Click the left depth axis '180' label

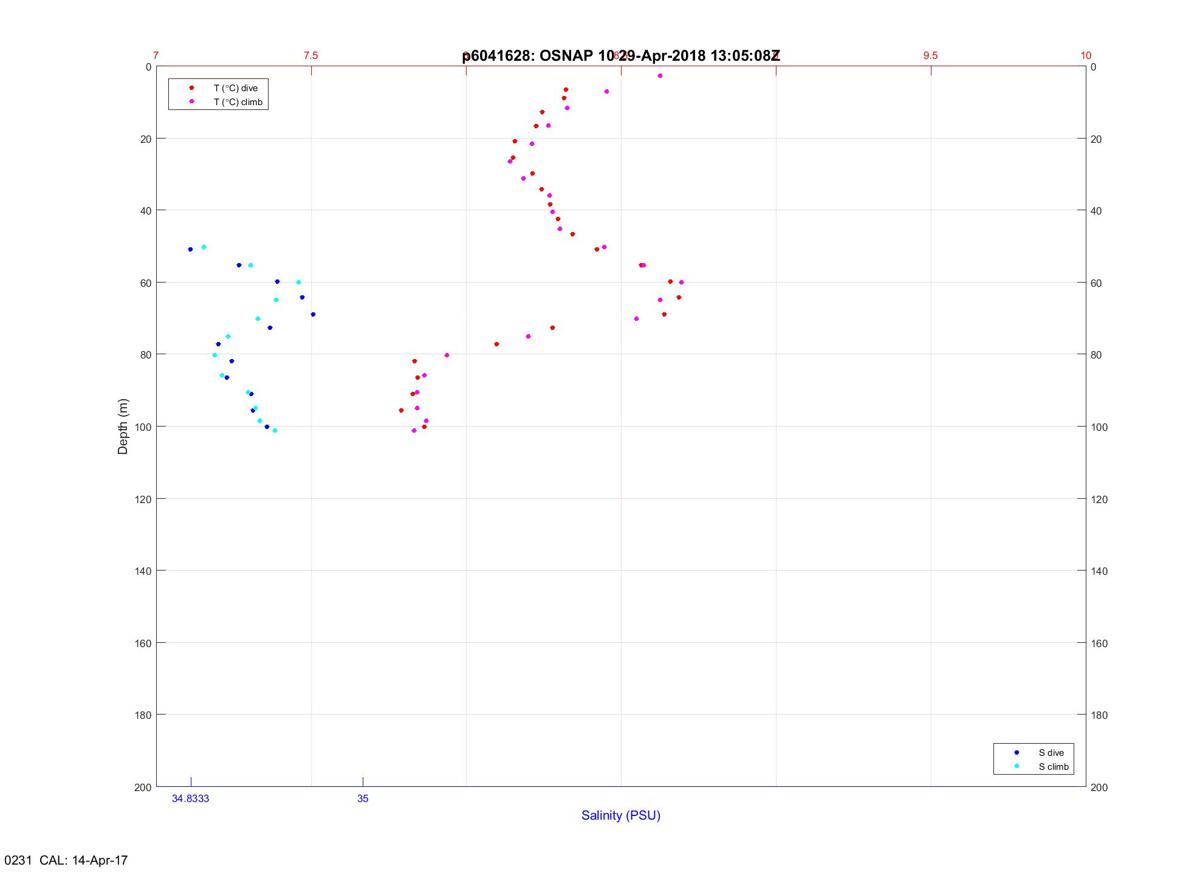tap(142, 715)
